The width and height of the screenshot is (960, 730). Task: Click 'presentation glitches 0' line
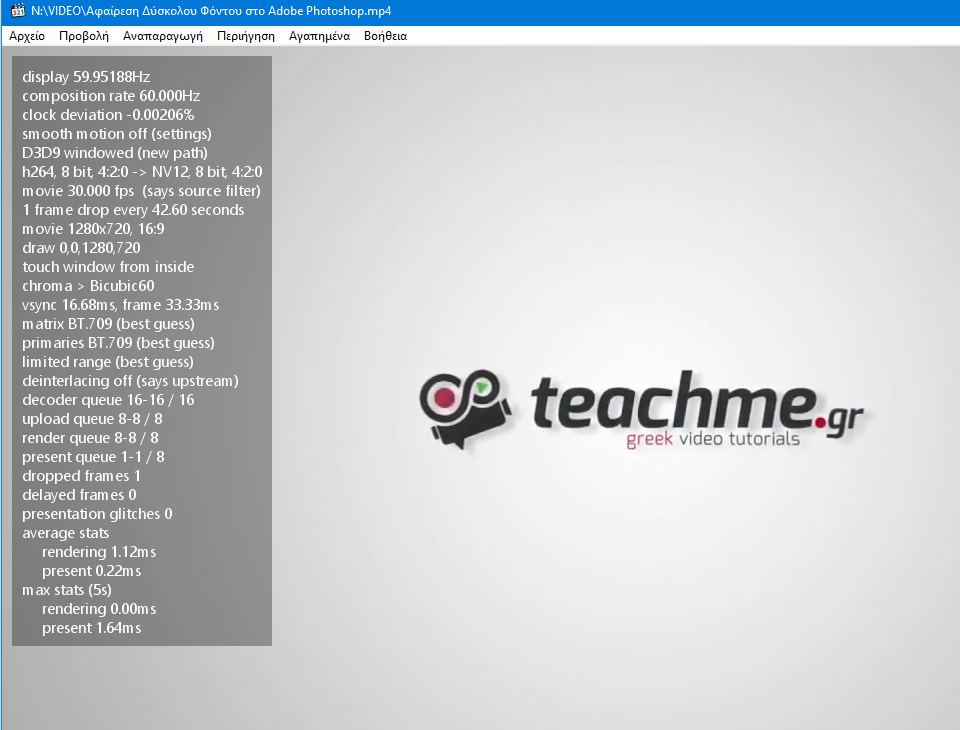tap(97, 514)
